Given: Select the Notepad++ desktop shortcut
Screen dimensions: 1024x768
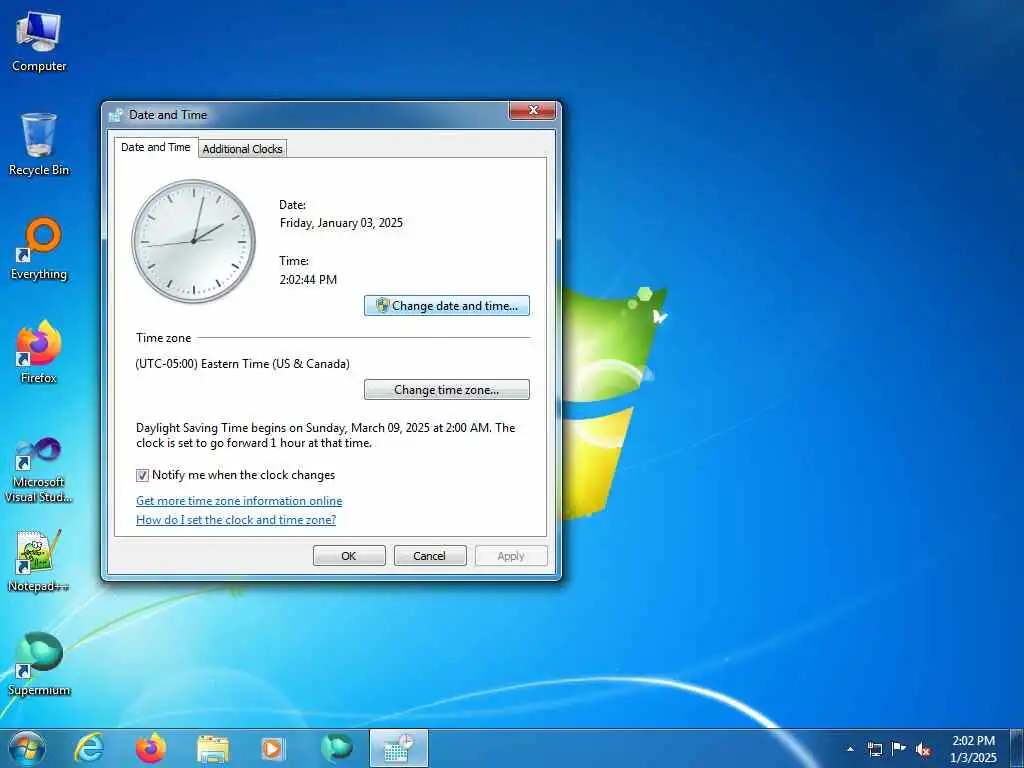Looking at the screenshot, I should [x=39, y=561].
